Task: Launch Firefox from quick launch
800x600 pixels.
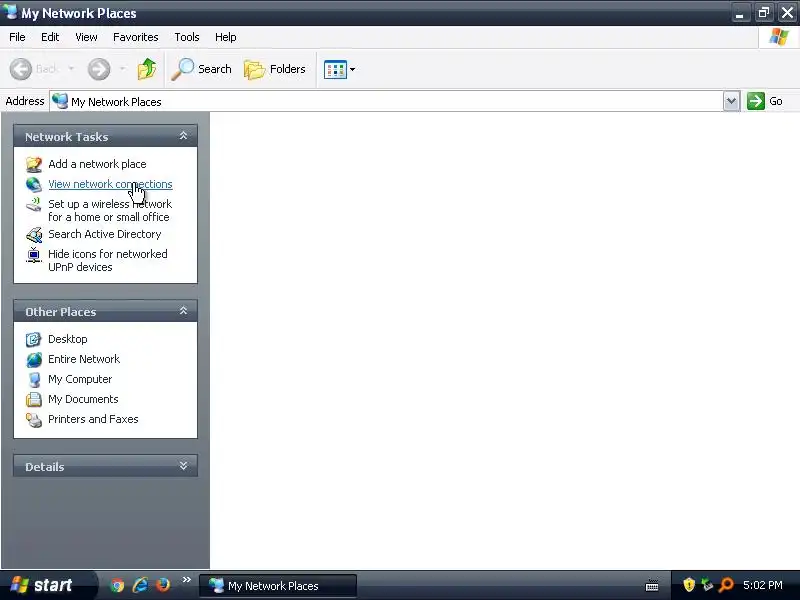Action: click(163, 585)
